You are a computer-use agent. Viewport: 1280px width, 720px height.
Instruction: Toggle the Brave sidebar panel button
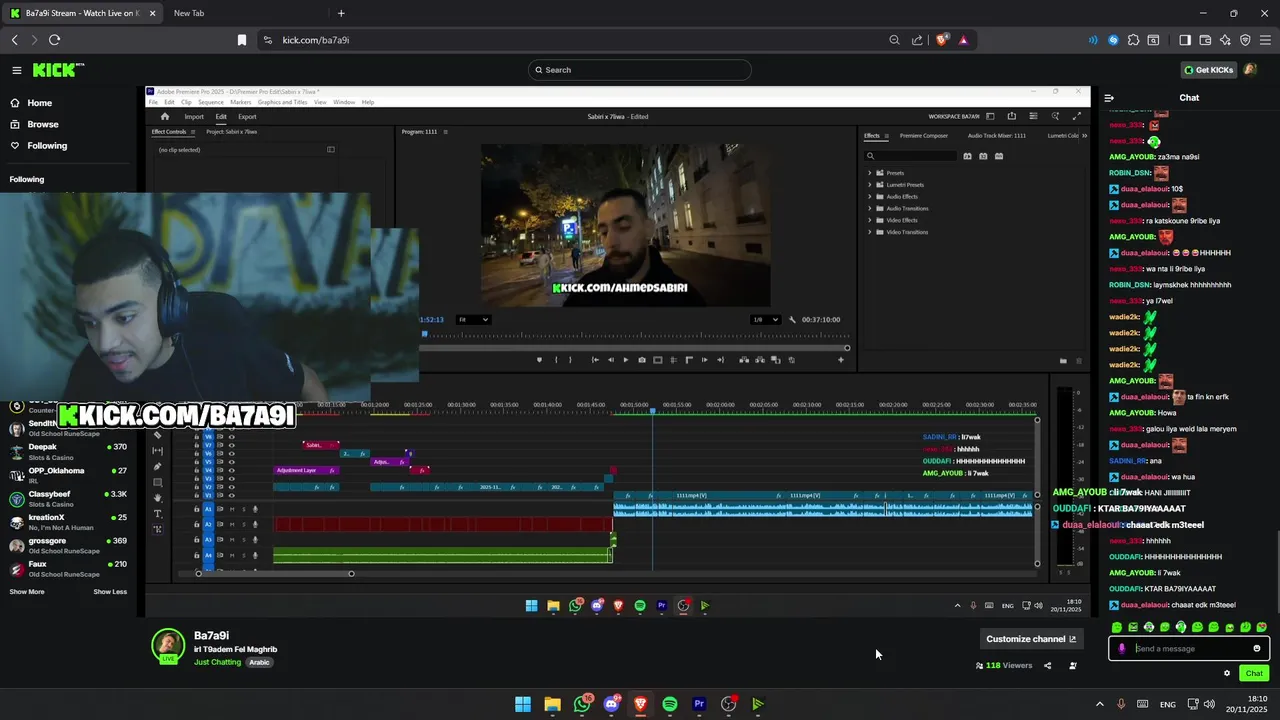[1185, 40]
